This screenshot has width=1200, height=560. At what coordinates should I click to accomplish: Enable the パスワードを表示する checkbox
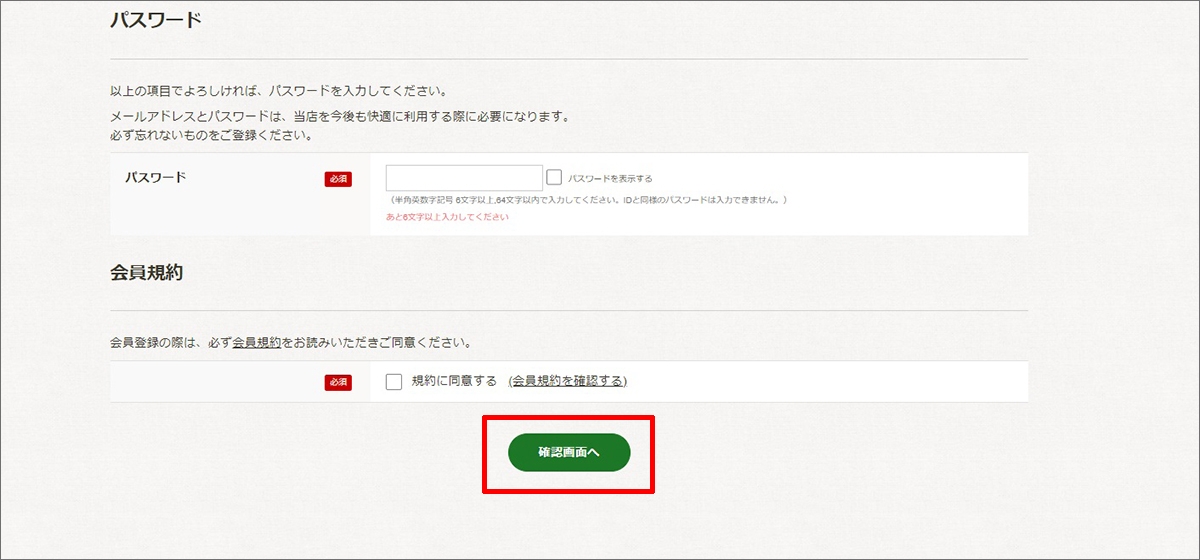point(554,178)
